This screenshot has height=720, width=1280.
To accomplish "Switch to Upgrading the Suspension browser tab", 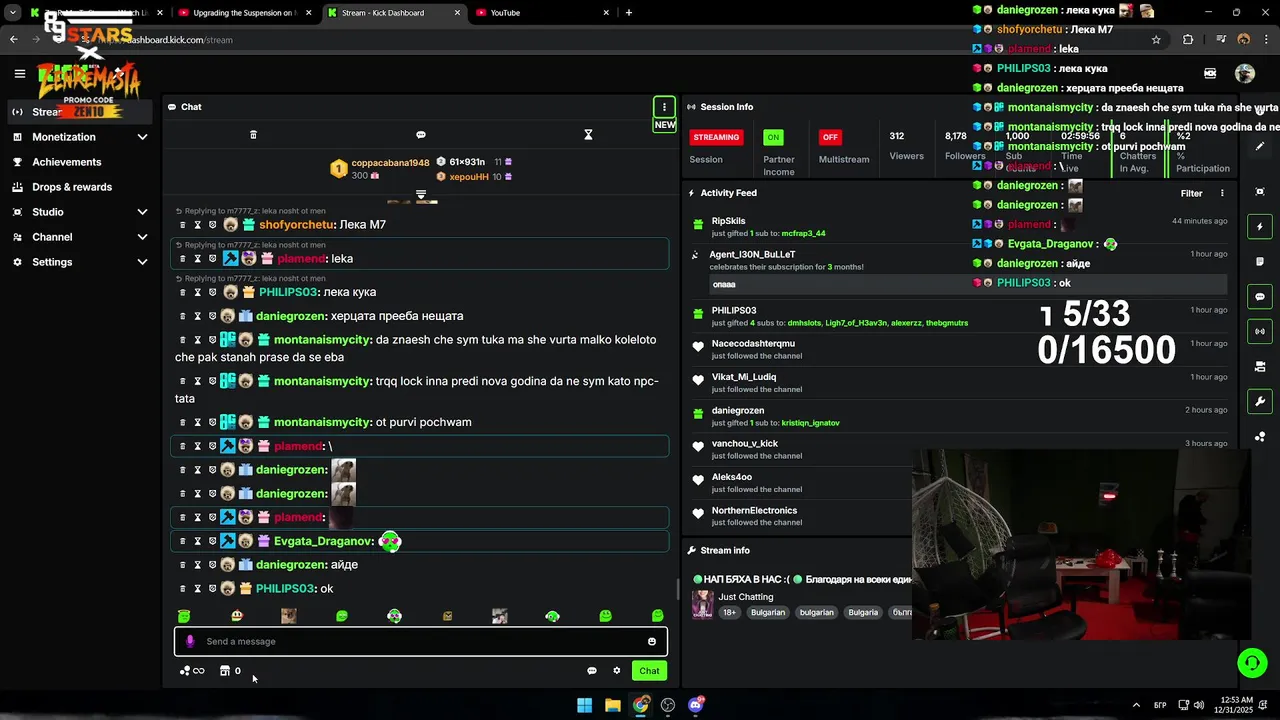I will click(x=245, y=13).
